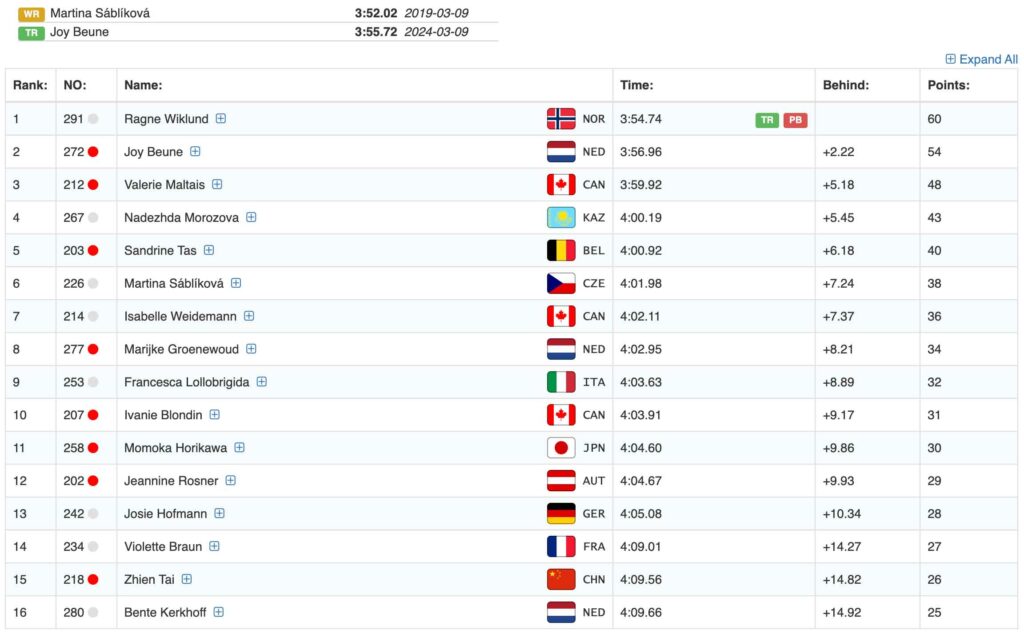Click the red dot next to number 272

pos(93,152)
